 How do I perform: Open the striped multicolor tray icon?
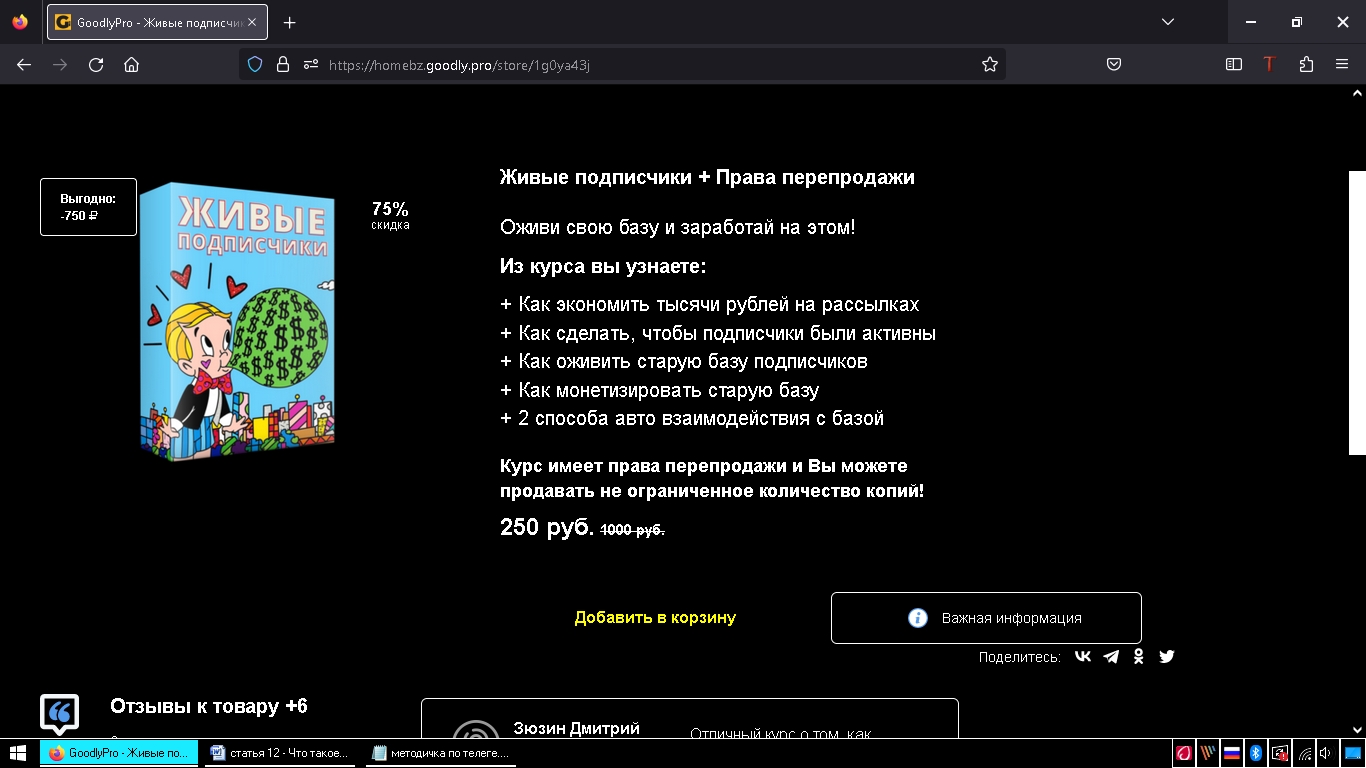coord(1208,753)
